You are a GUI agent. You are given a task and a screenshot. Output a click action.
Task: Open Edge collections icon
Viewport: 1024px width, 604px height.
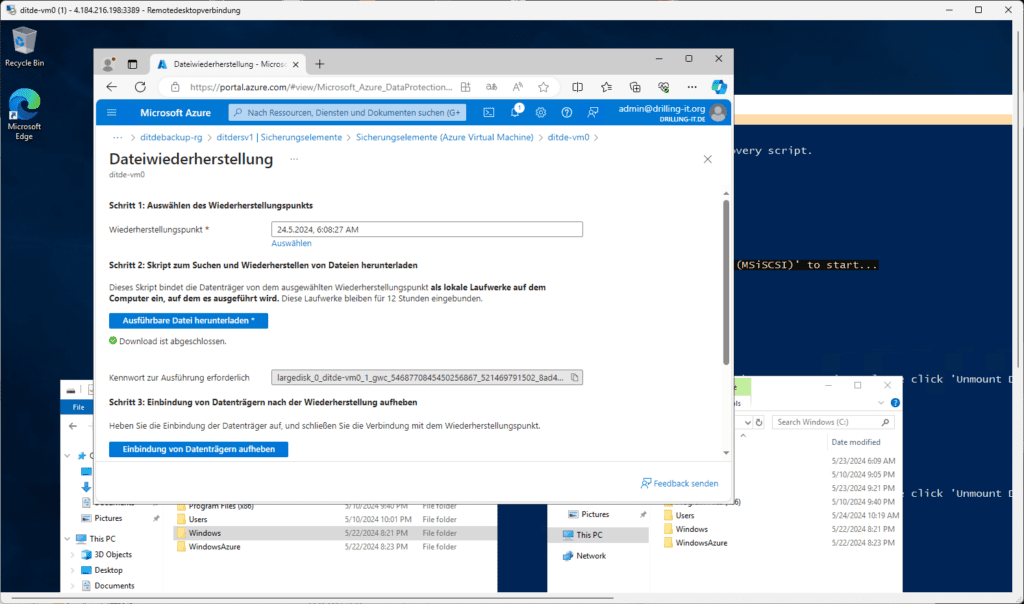click(635, 87)
